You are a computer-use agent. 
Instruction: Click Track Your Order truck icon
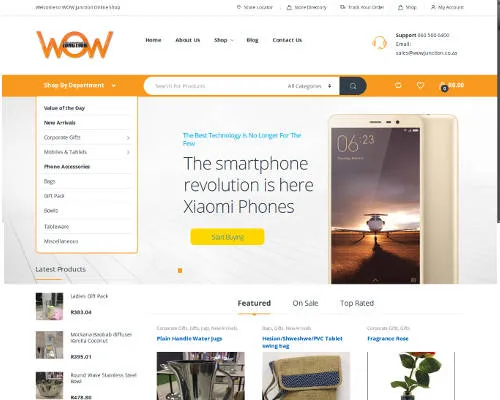coord(342,7)
